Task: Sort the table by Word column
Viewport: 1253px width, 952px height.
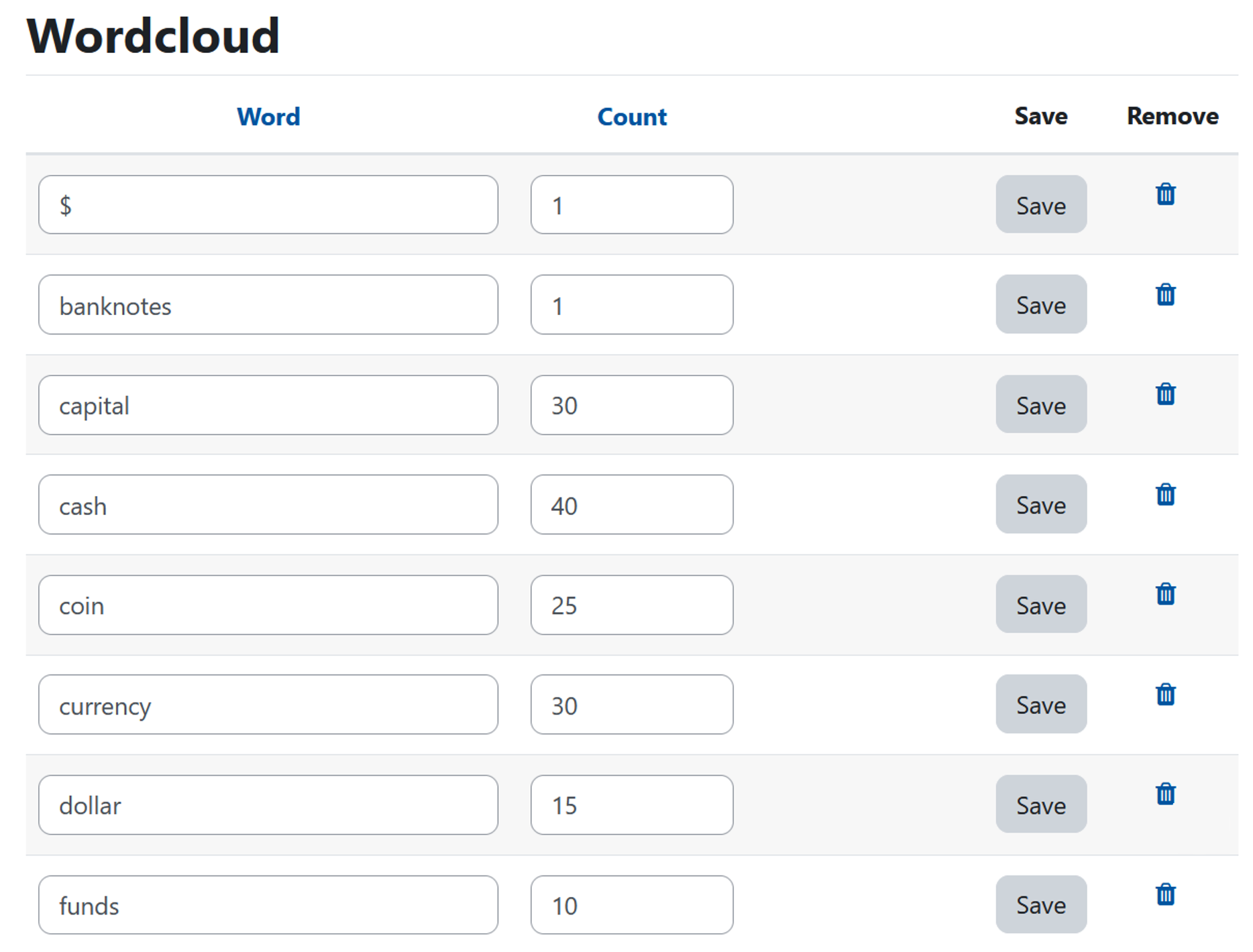Action: click(268, 117)
